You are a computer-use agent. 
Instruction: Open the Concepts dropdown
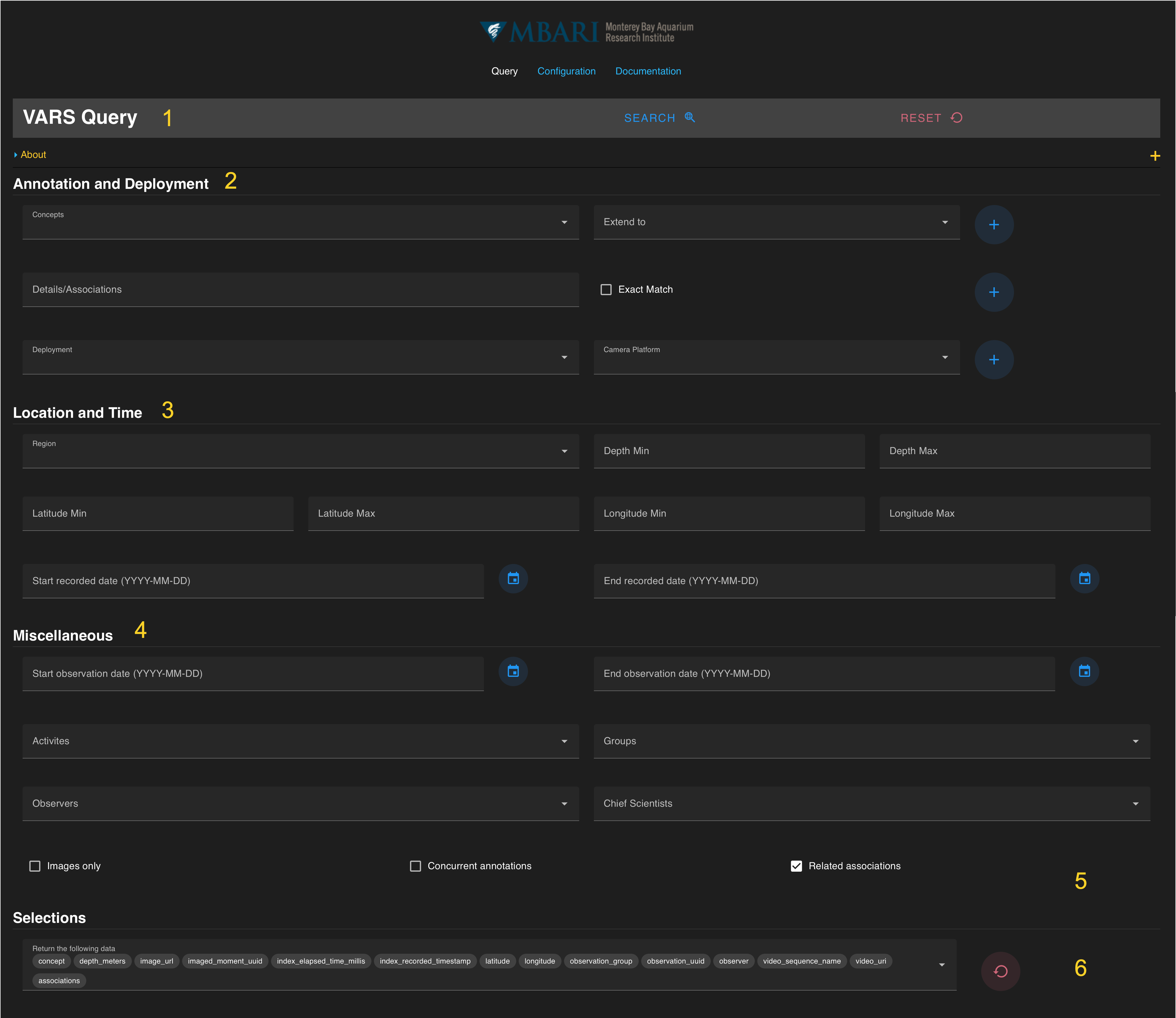pos(300,223)
